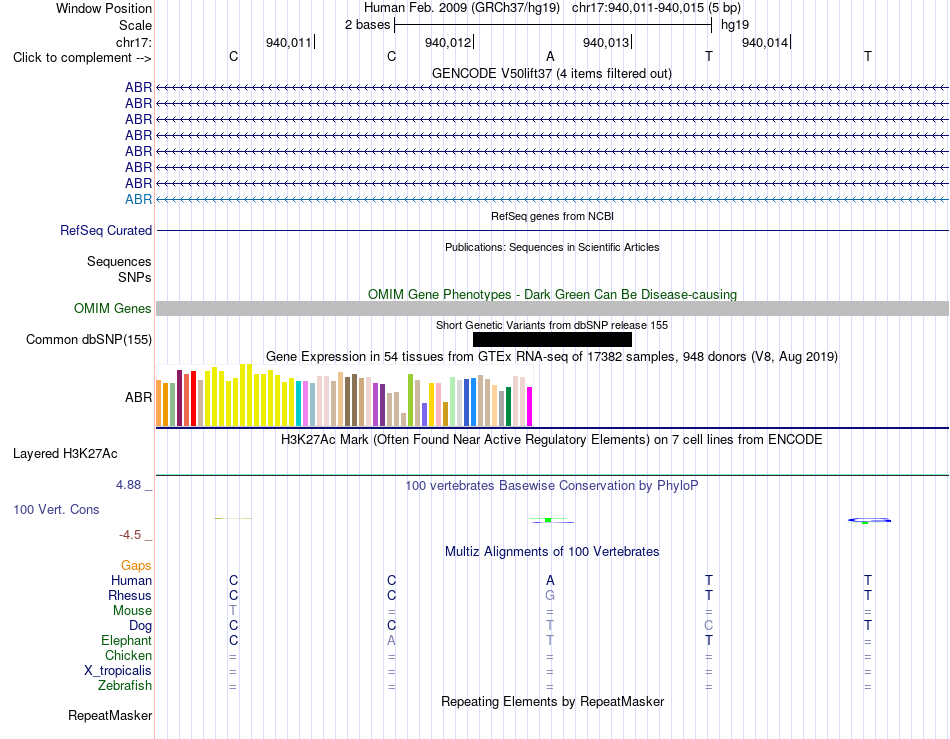Open the light blue ABR transcript label

click(x=138, y=199)
